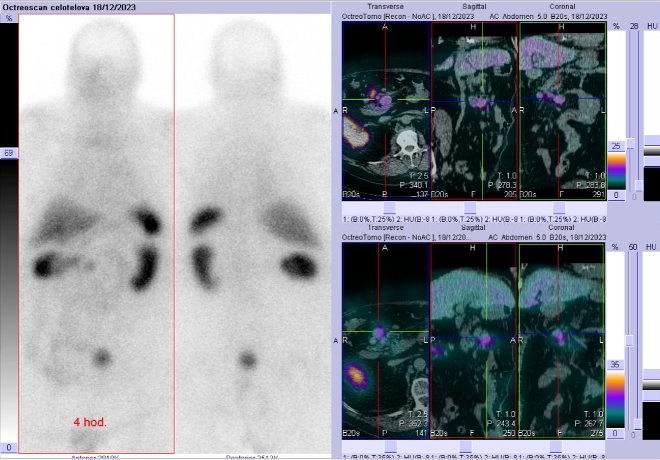Viewport: 660px width, 460px height.
Task: Click the upper threshold slider handle beside the 25 box
Action: (x=631, y=144)
